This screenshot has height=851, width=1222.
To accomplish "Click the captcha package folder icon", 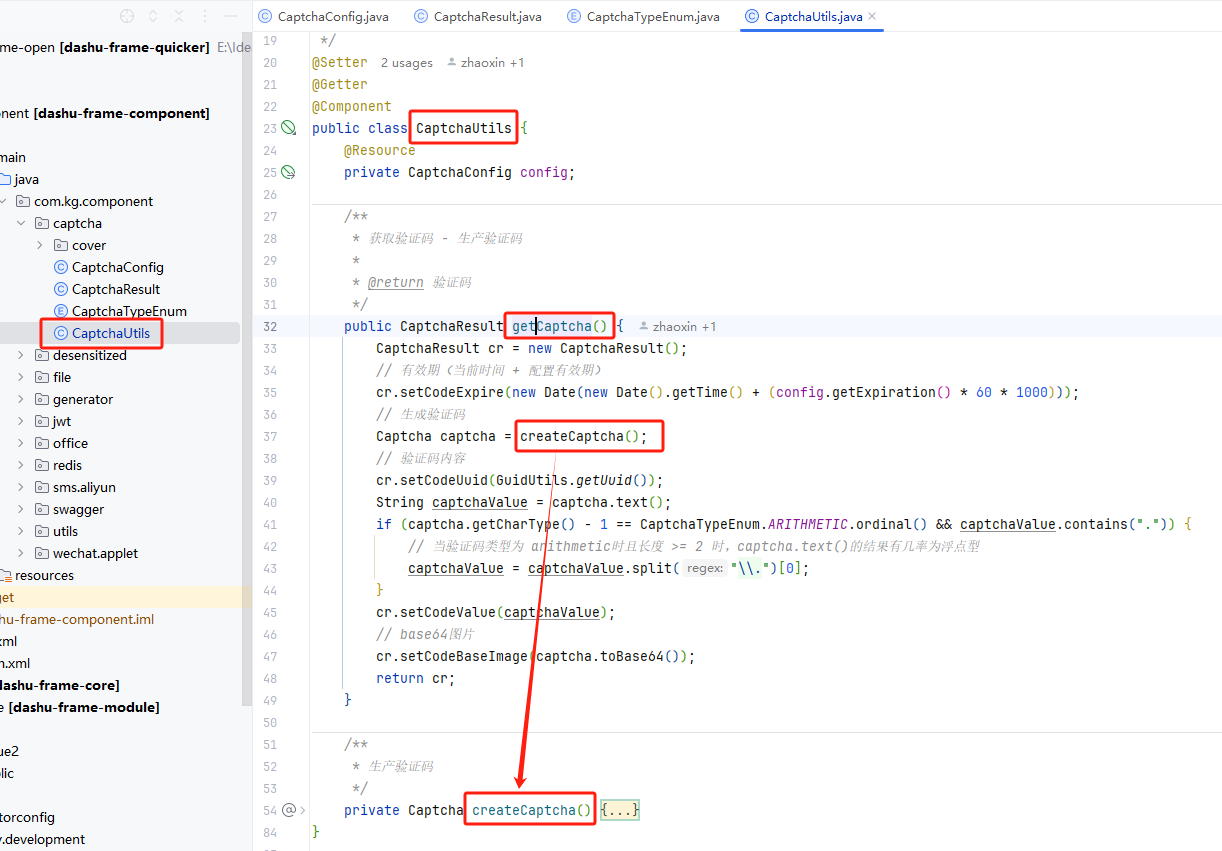I will click(x=42, y=223).
